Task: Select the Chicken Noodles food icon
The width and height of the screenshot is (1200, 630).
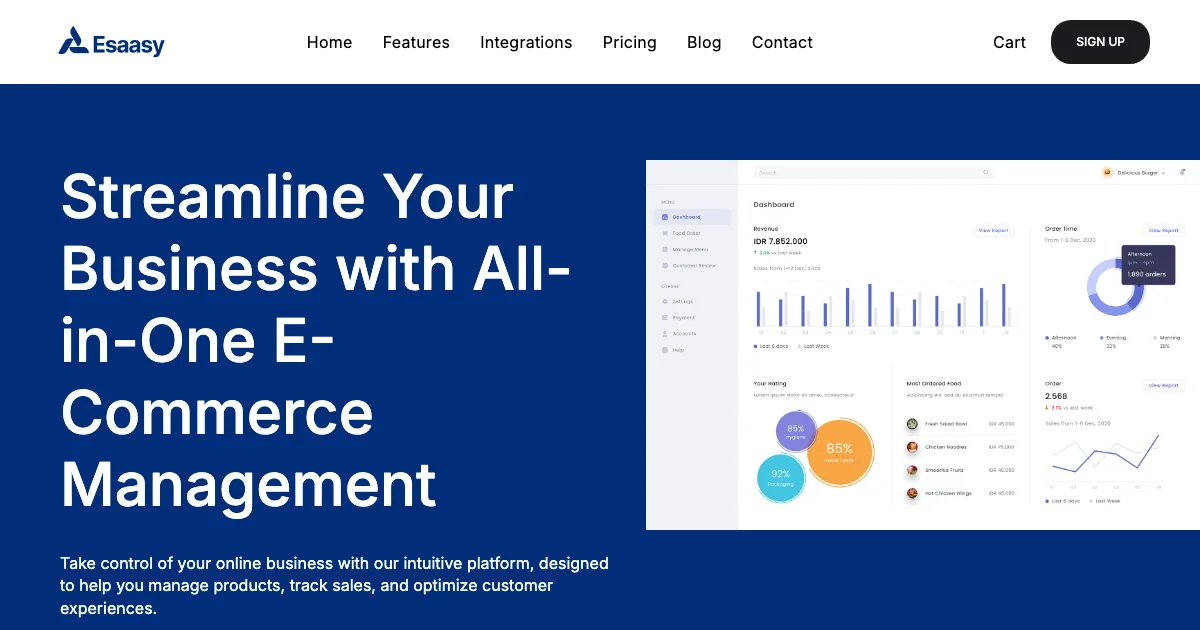Action: point(912,447)
